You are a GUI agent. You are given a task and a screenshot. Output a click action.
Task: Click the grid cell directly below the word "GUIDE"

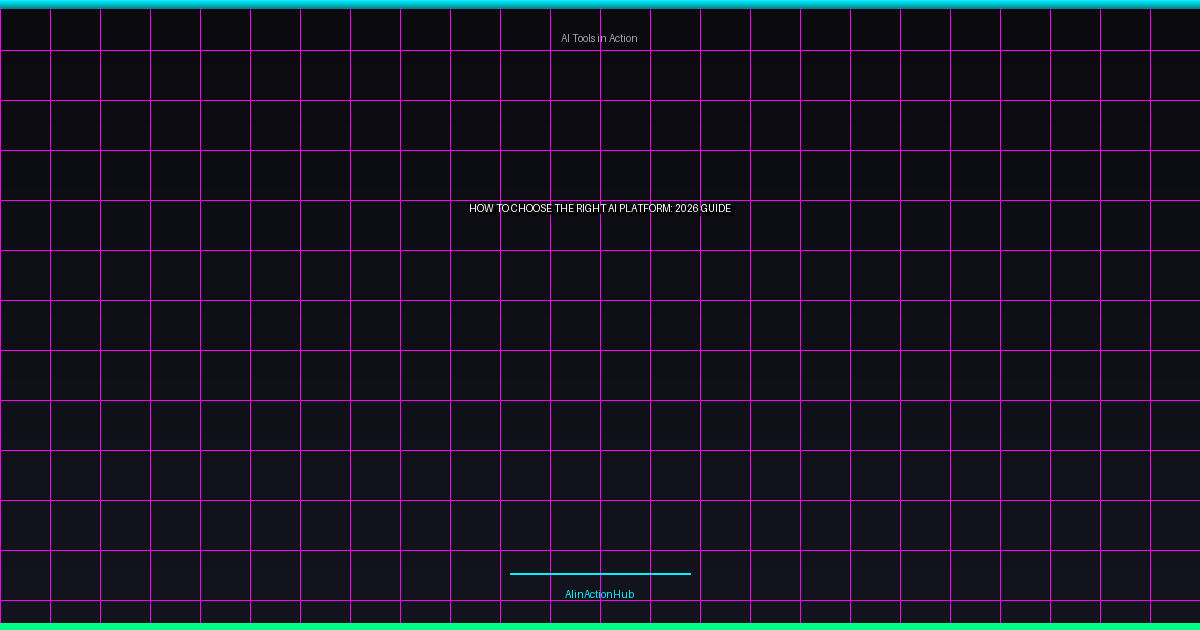[x=725, y=275]
